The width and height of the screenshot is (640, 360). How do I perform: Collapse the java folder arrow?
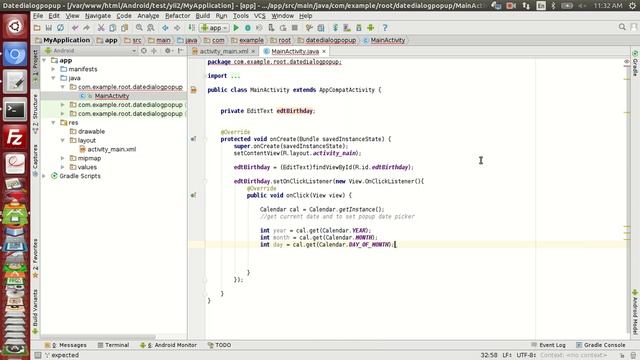(53, 78)
